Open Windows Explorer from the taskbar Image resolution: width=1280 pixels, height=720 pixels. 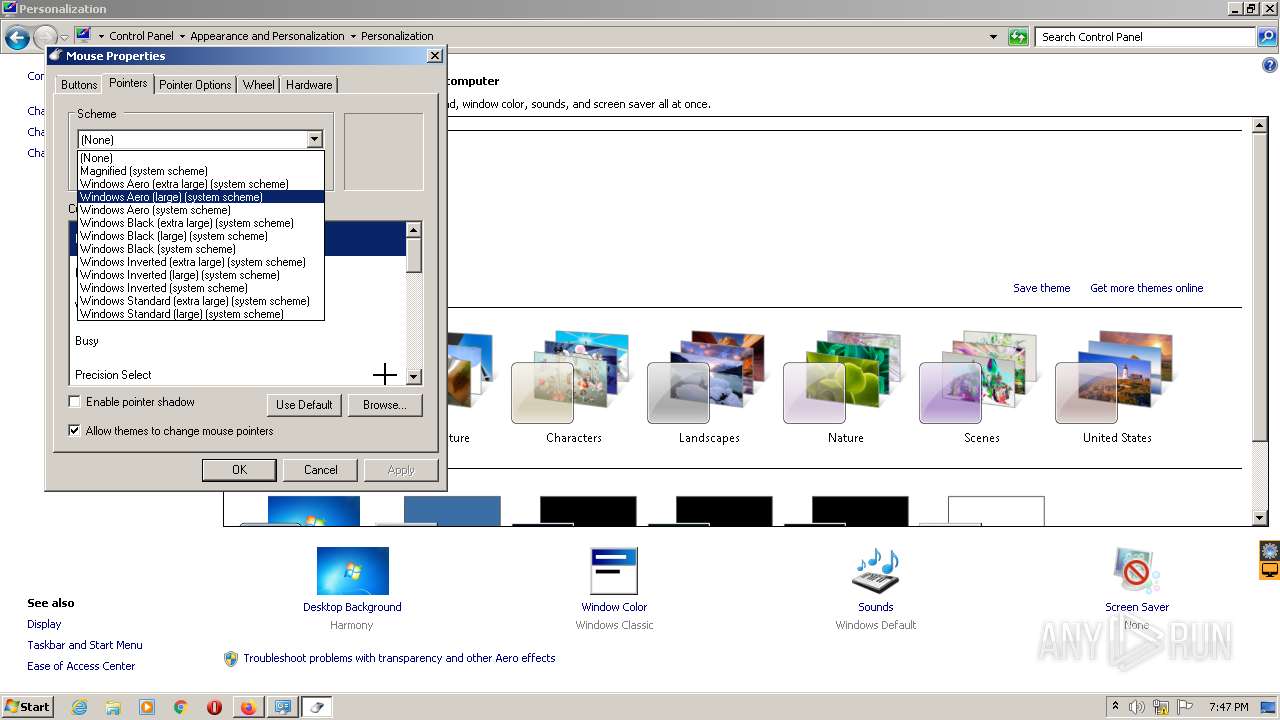[x=113, y=707]
